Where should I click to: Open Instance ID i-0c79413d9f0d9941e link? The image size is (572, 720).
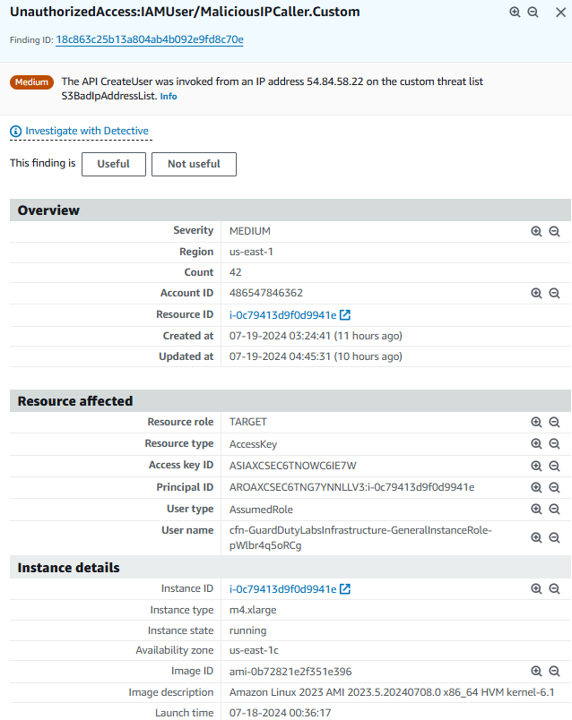click(x=283, y=589)
